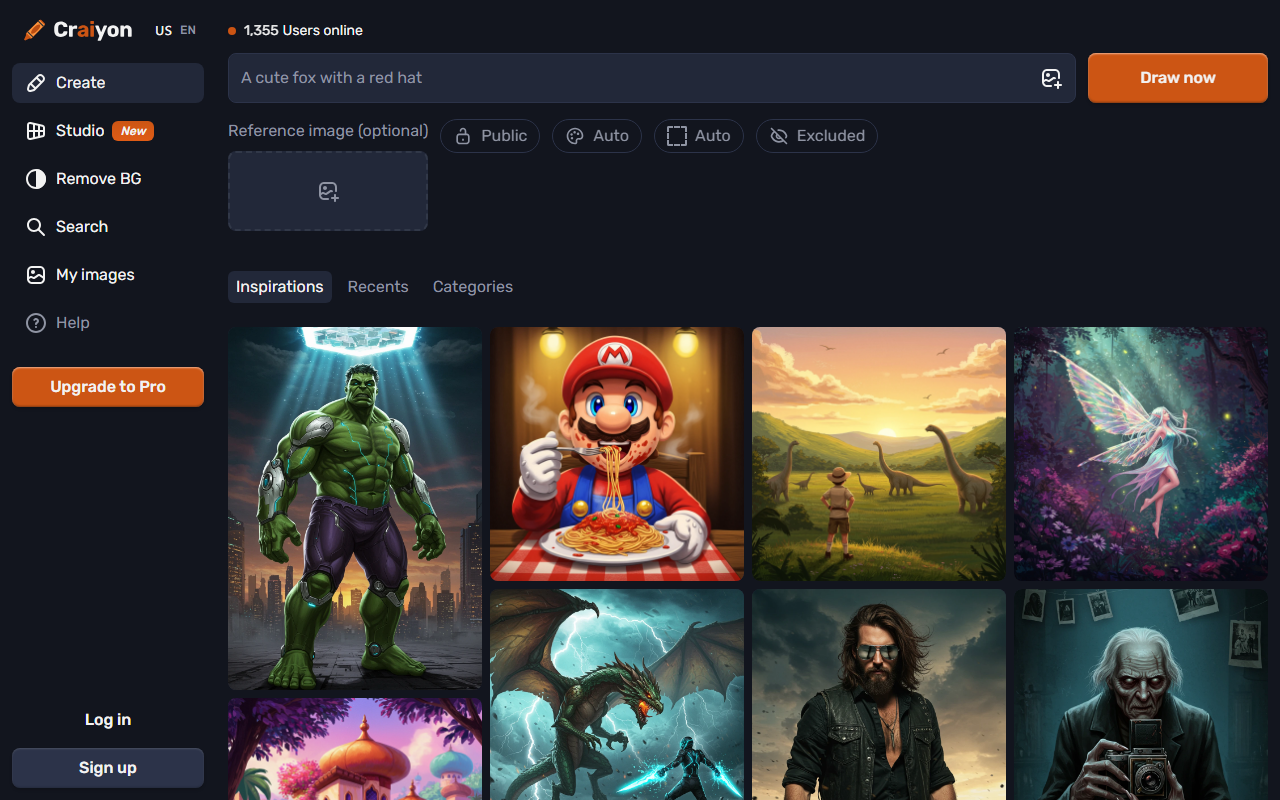Click the dashed-square aspect ratio icon

677,136
